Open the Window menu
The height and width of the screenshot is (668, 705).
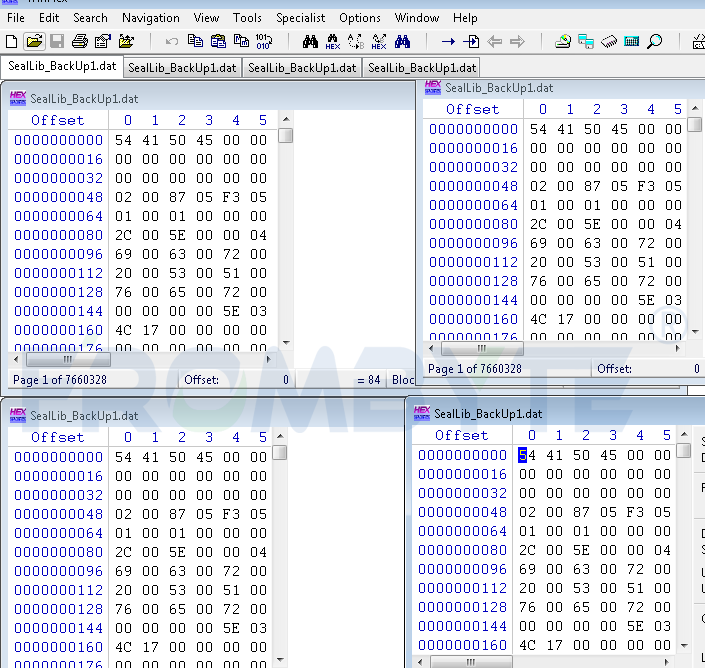point(417,18)
